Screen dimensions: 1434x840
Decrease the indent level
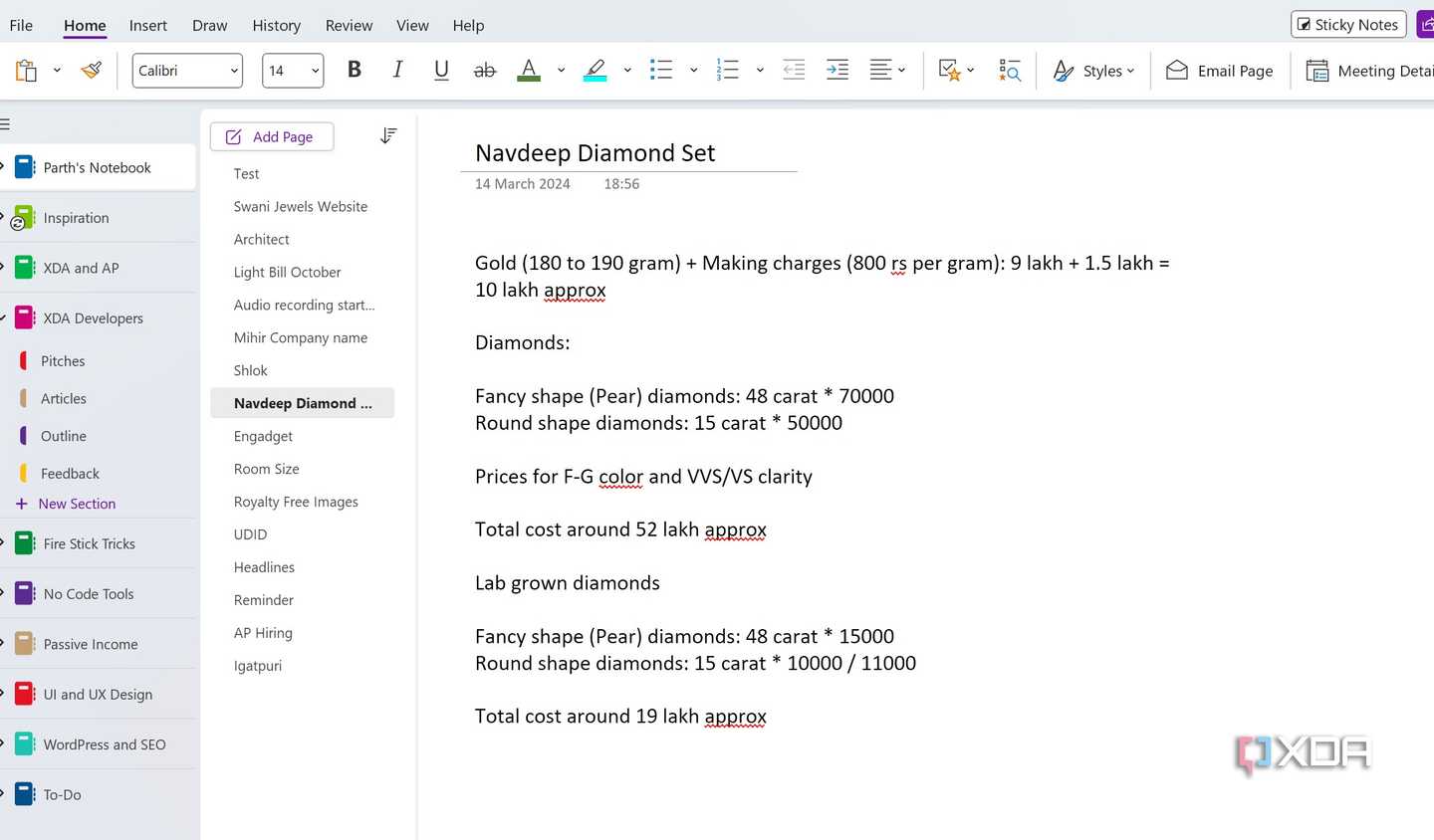pyautogui.click(x=794, y=70)
